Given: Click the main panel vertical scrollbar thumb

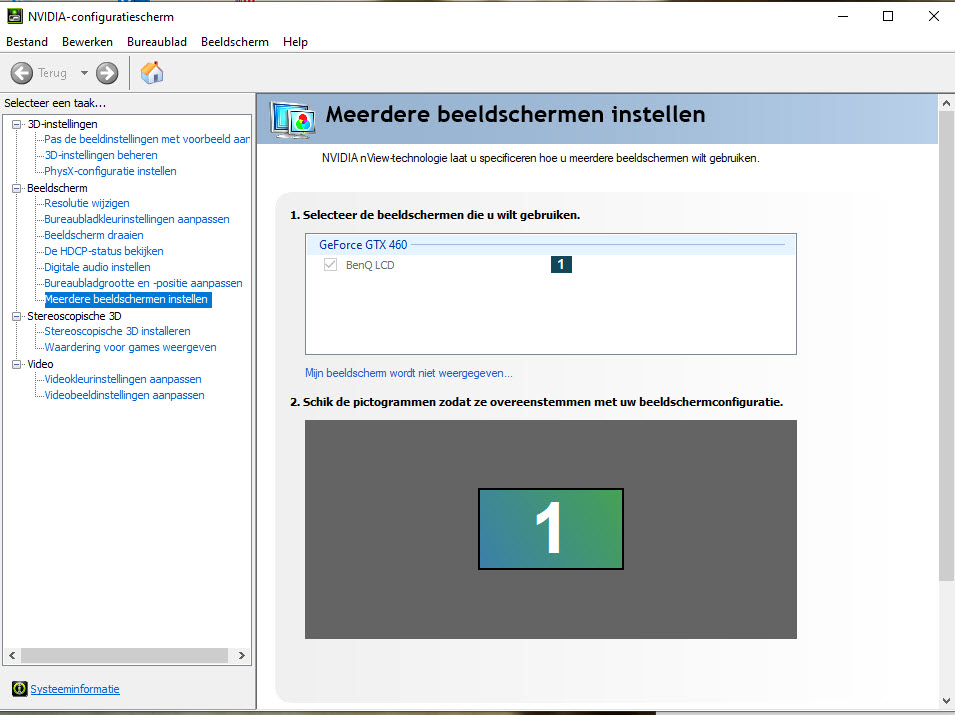Looking at the screenshot, I should 946,346.
